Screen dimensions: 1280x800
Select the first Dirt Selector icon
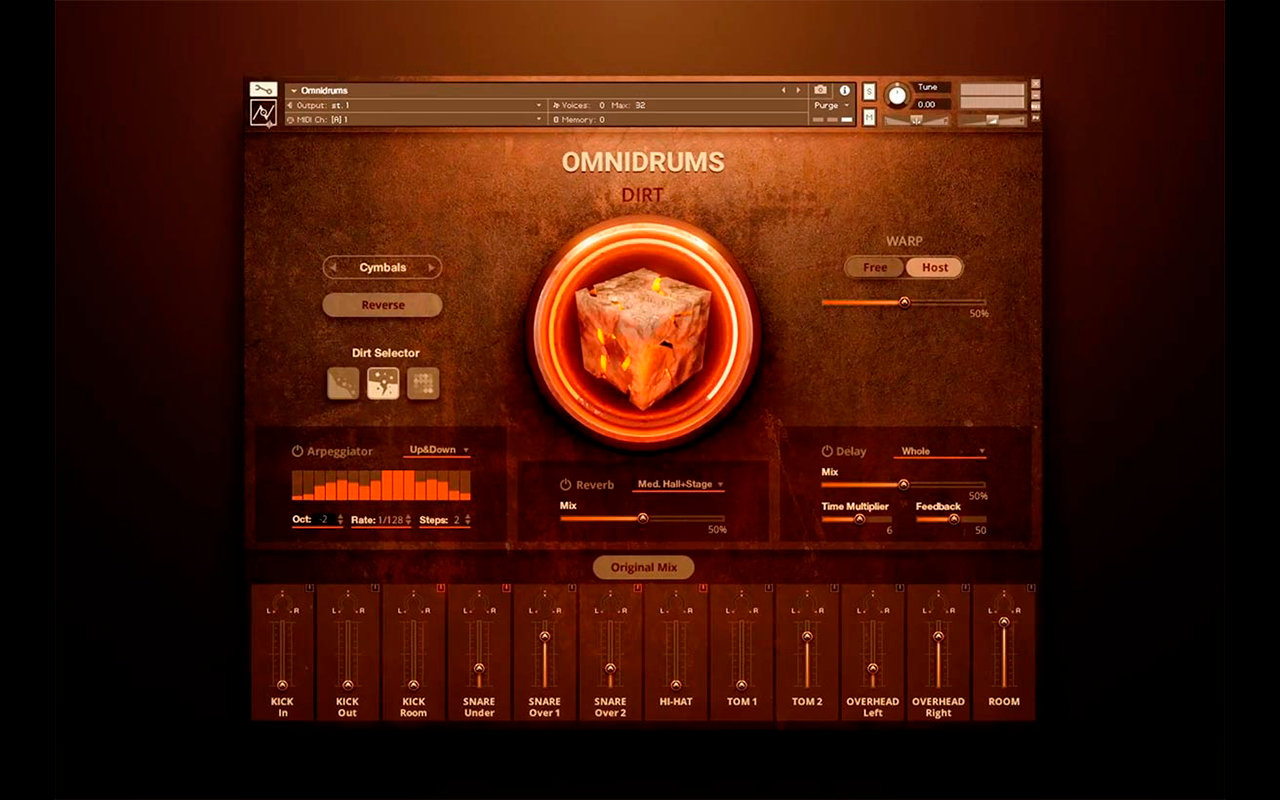(343, 384)
